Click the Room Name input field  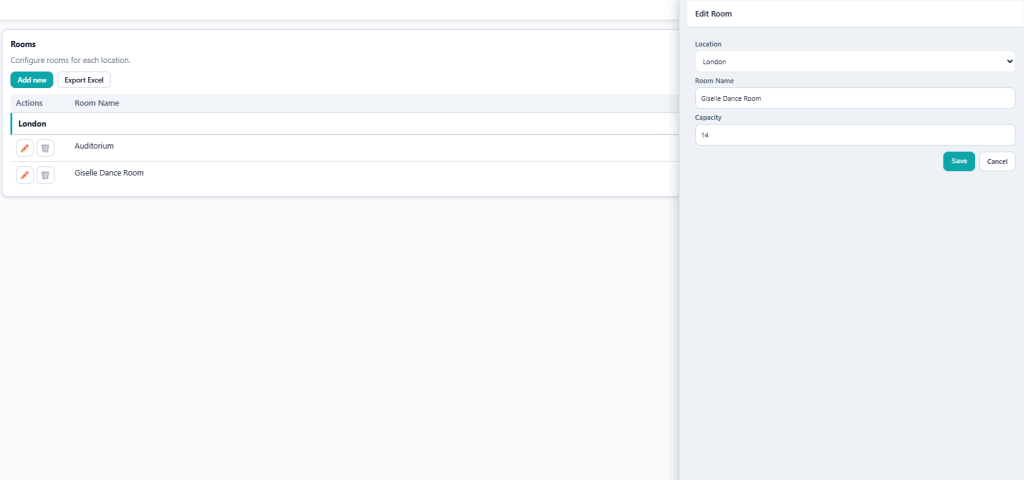[855, 98]
